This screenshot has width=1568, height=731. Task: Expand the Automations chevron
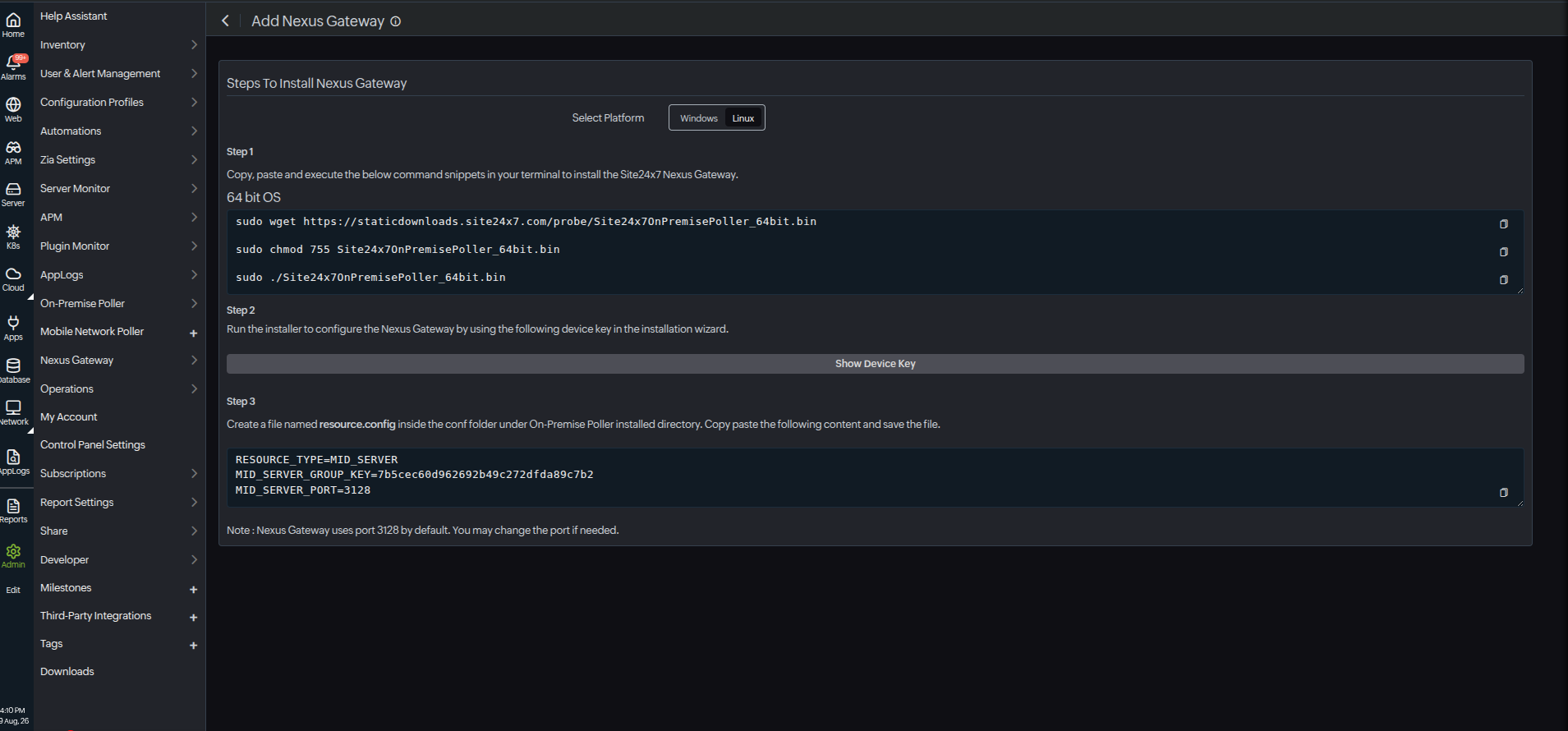pos(194,131)
